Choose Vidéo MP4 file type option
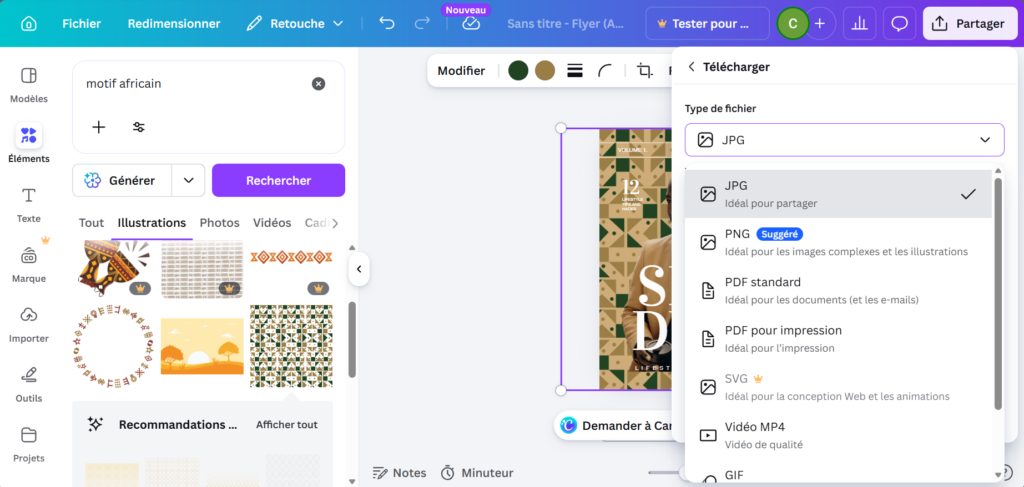 pos(839,435)
